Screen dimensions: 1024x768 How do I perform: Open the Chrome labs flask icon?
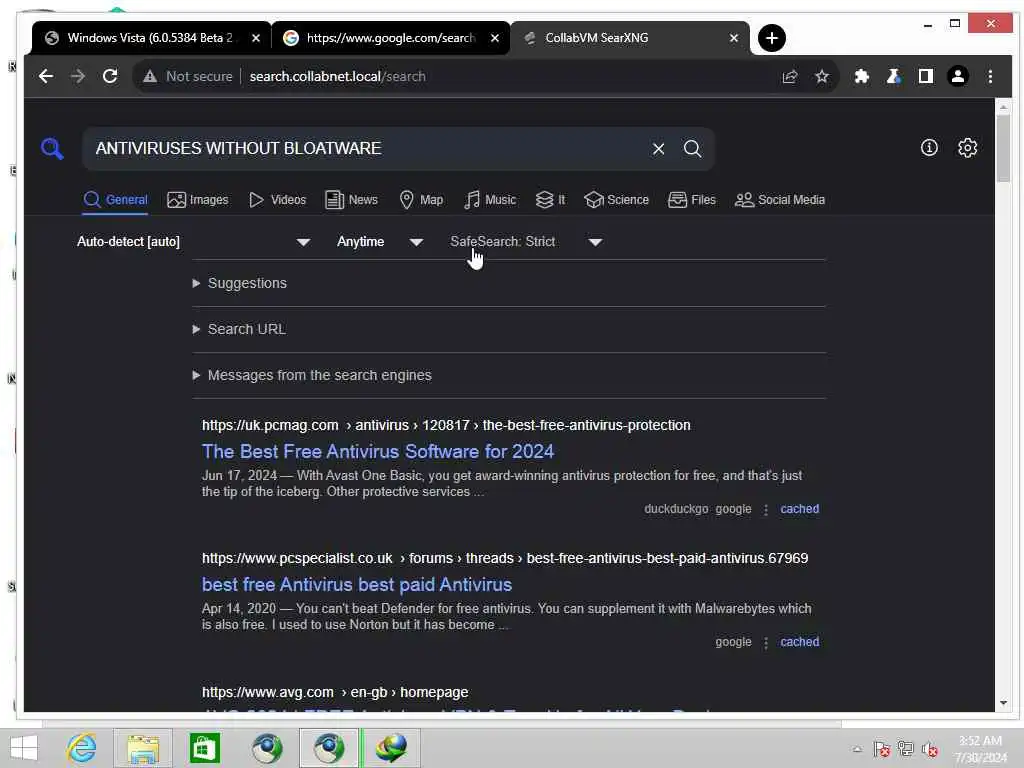(x=893, y=76)
